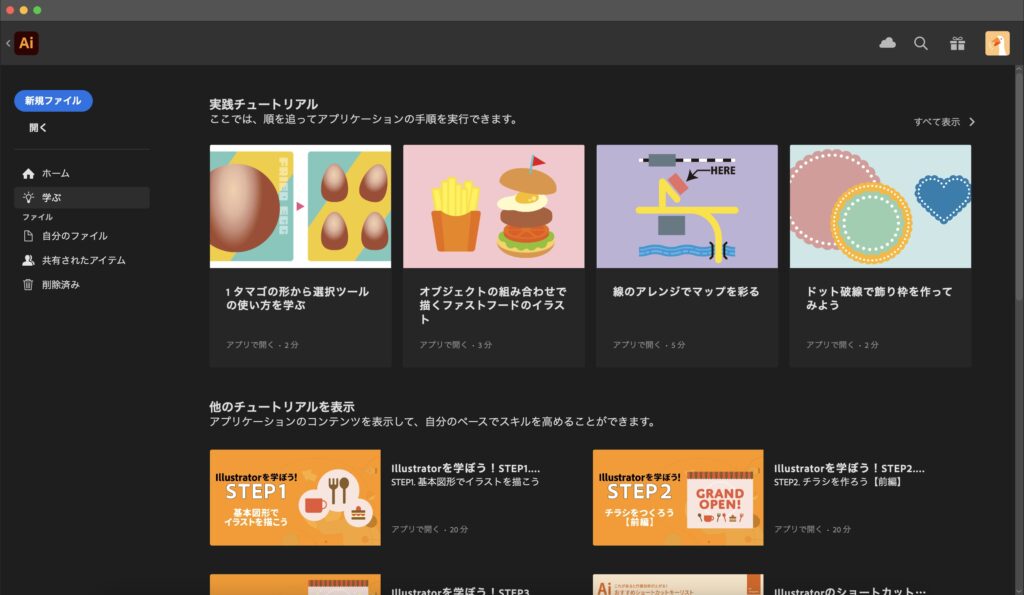Click the Illustrator Ai logo
This screenshot has height=595, width=1024.
(25, 43)
